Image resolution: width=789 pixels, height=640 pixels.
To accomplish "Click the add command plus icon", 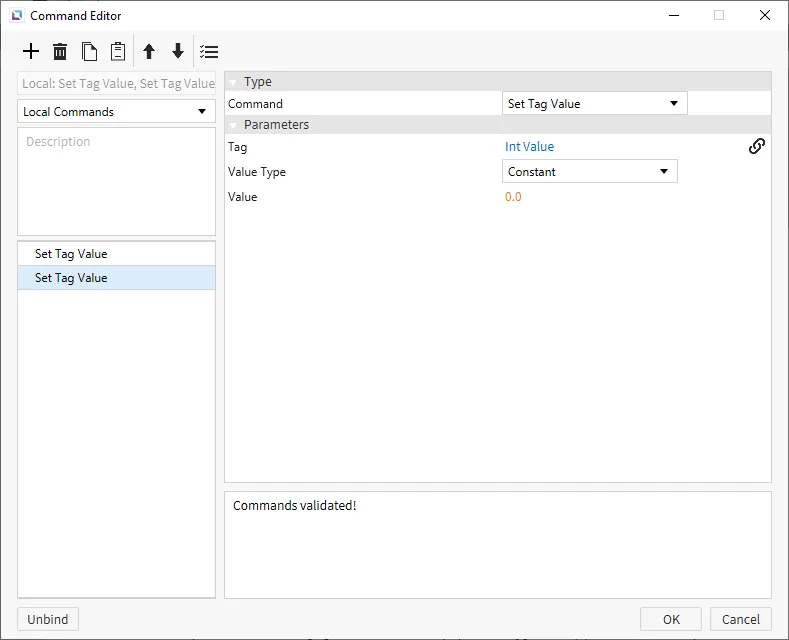I will pyautogui.click(x=31, y=52).
